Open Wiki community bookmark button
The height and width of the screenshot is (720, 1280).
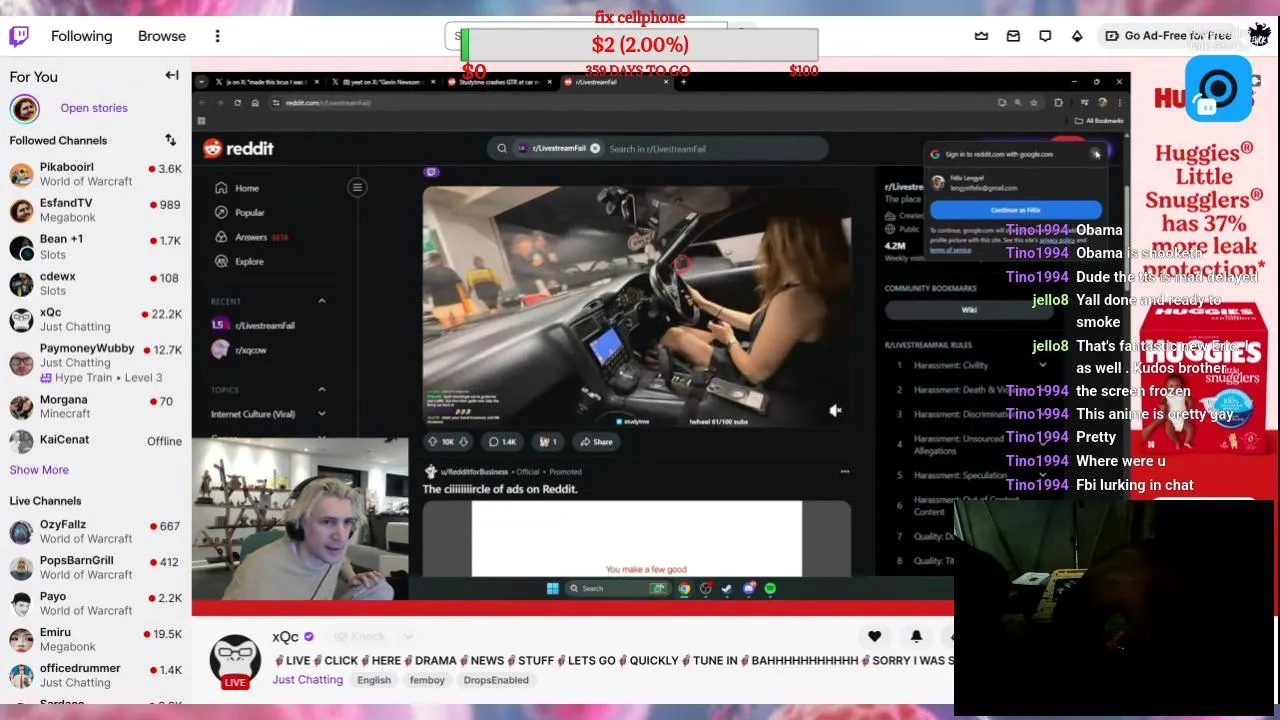(x=969, y=310)
